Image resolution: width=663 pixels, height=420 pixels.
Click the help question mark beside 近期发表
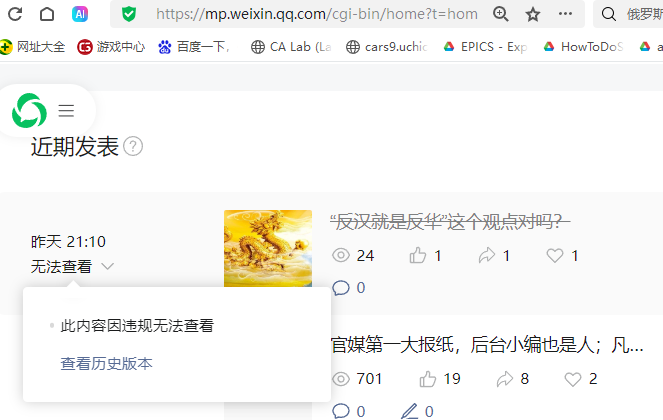[133, 146]
